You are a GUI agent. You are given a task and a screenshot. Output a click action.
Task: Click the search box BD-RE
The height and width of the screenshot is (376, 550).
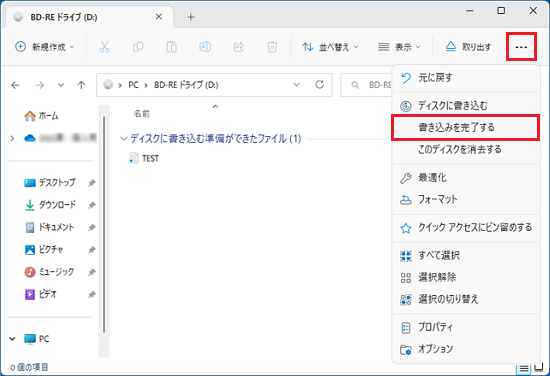pyautogui.click(x=367, y=85)
